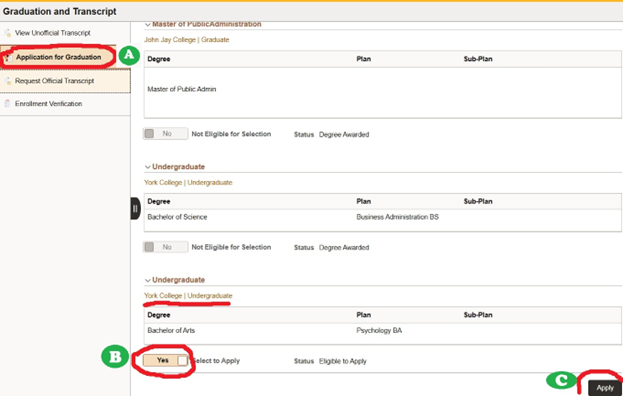Image resolution: width=623 pixels, height=396 pixels.
Task: Collapse the Undergraduate section above Business Administration BS
Action: tap(148, 167)
